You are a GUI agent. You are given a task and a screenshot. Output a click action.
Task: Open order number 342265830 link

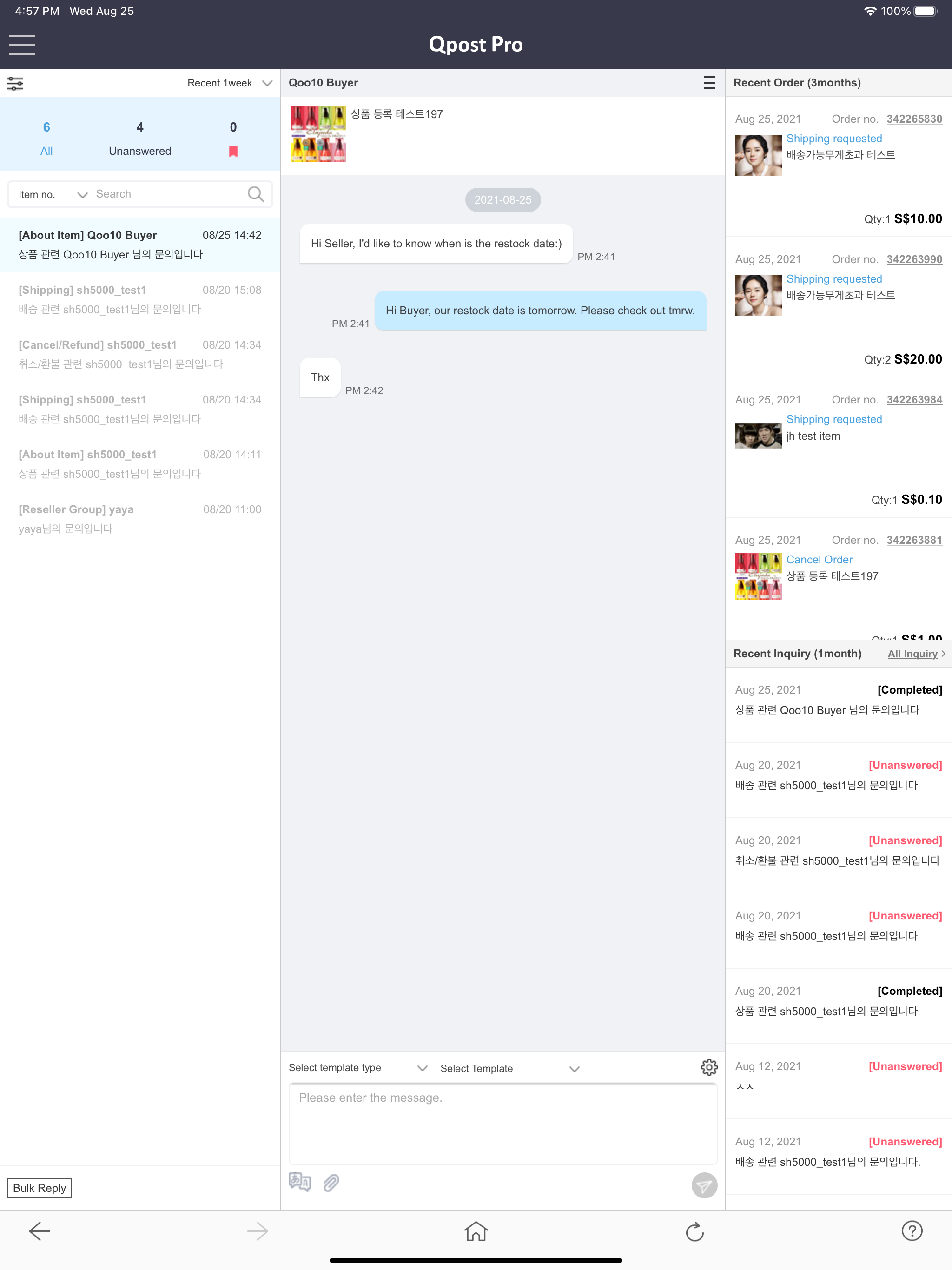914,119
